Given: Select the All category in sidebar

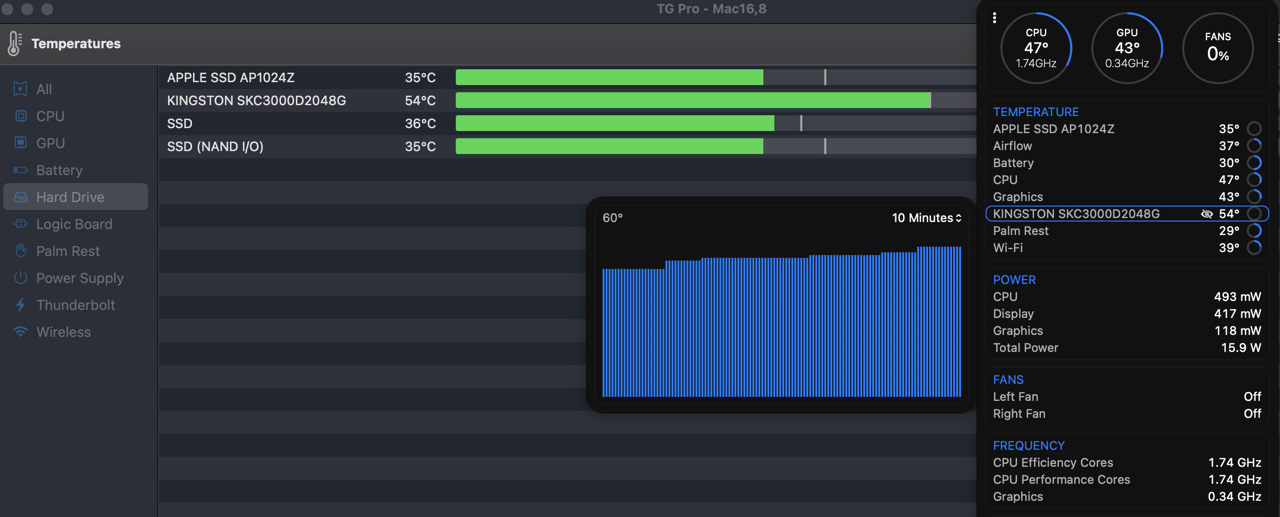Looking at the screenshot, I should click(x=43, y=89).
